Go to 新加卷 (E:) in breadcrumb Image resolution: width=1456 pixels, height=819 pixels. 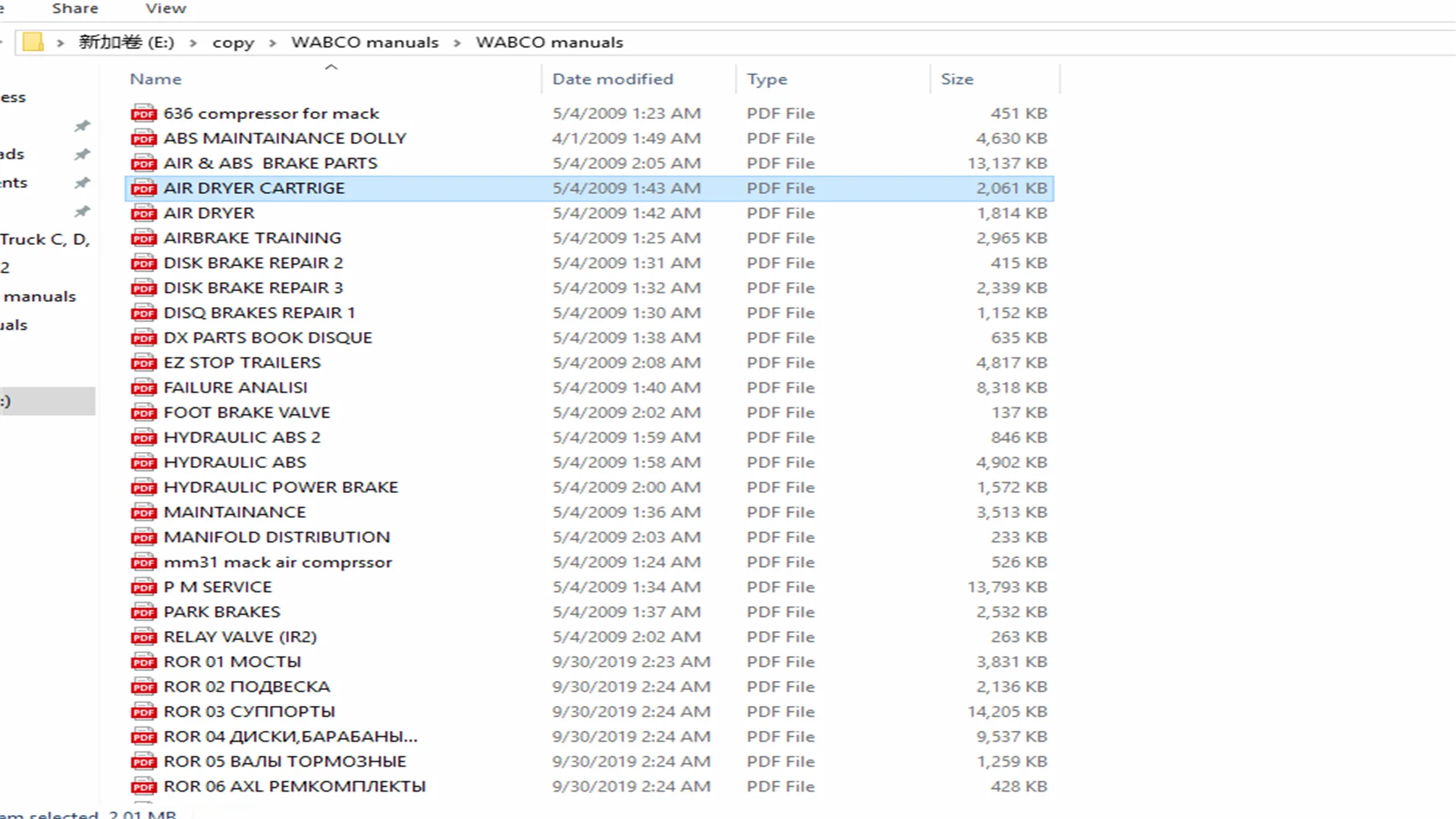[127, 42]
